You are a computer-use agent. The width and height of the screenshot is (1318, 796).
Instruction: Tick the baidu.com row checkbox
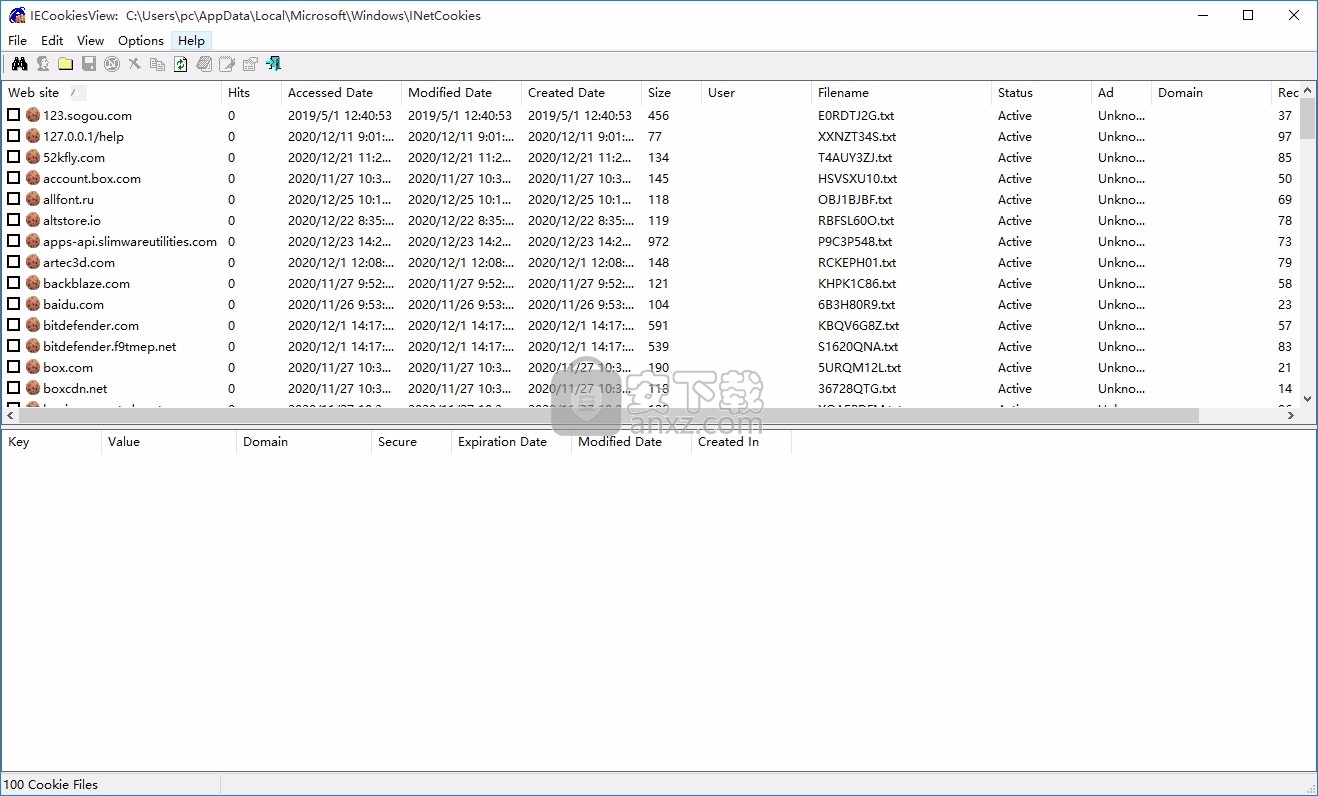14,304
